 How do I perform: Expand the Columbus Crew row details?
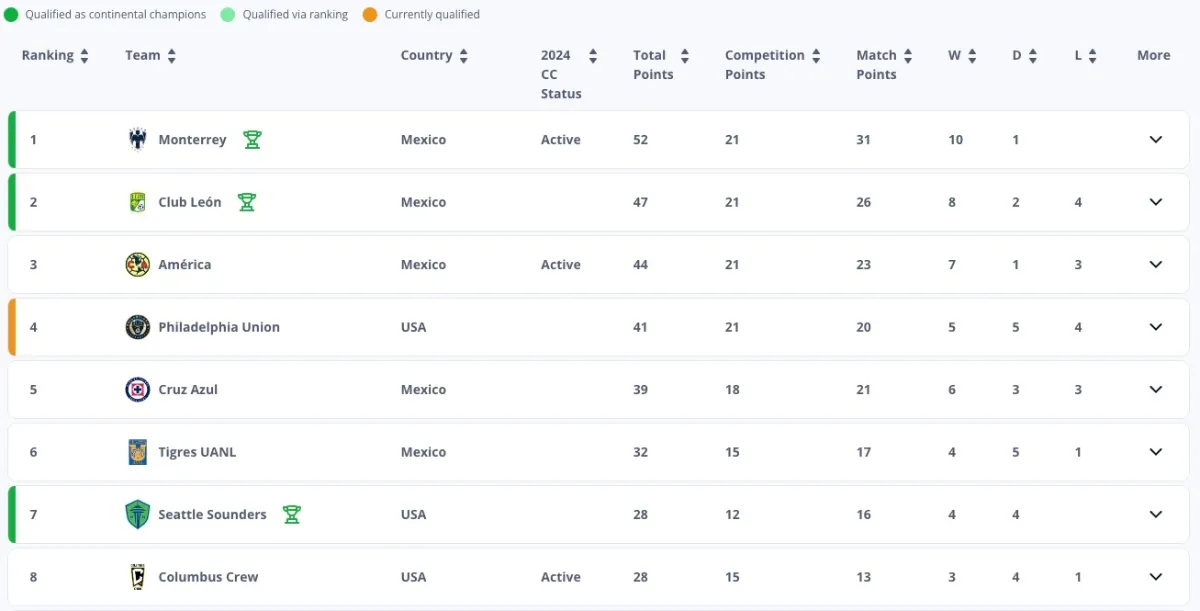[1156, 577]
